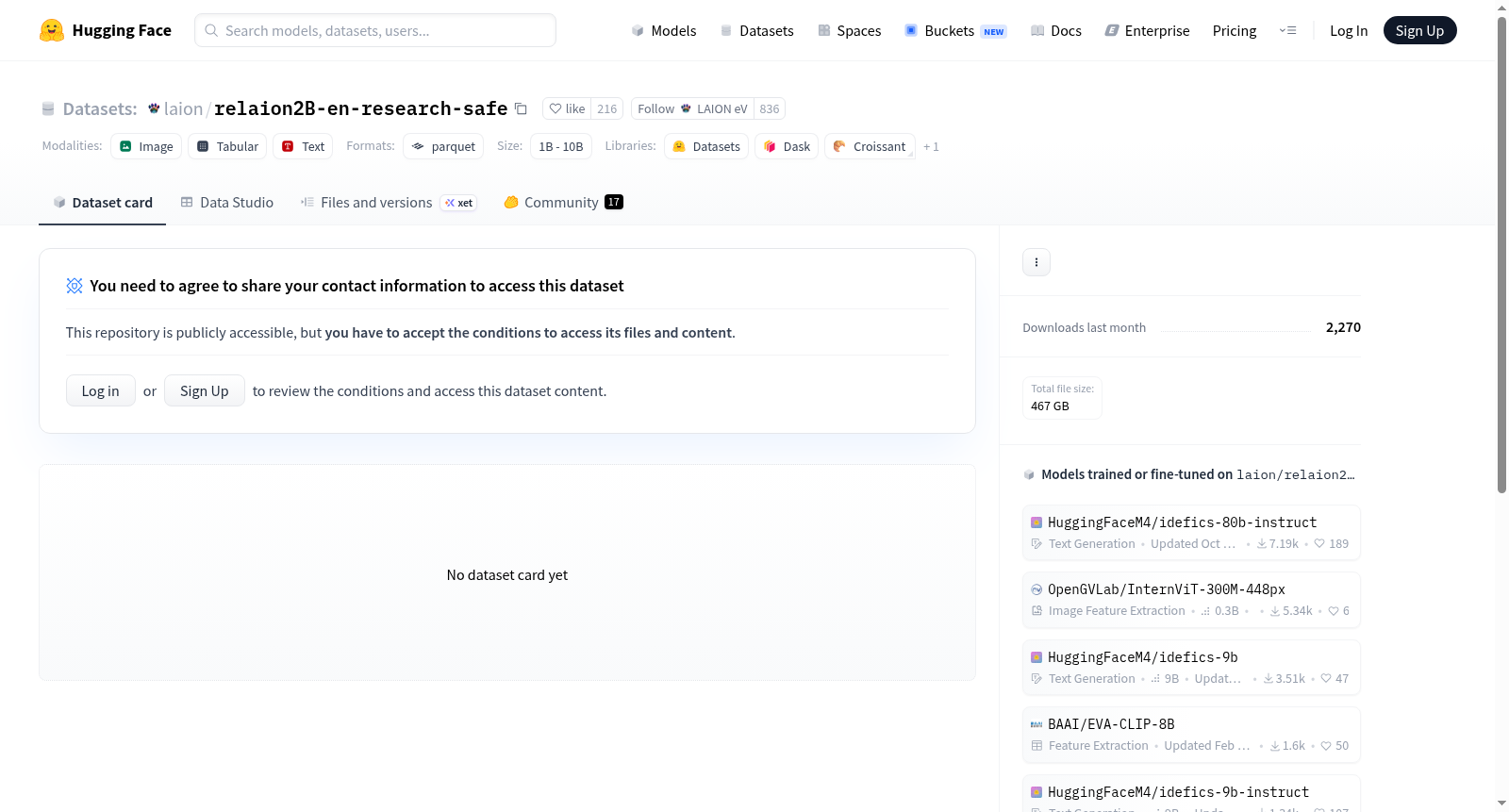The image size is (1509, 812).
Task: Click Log in button in access notice
Action: click(x=101, y=390)
